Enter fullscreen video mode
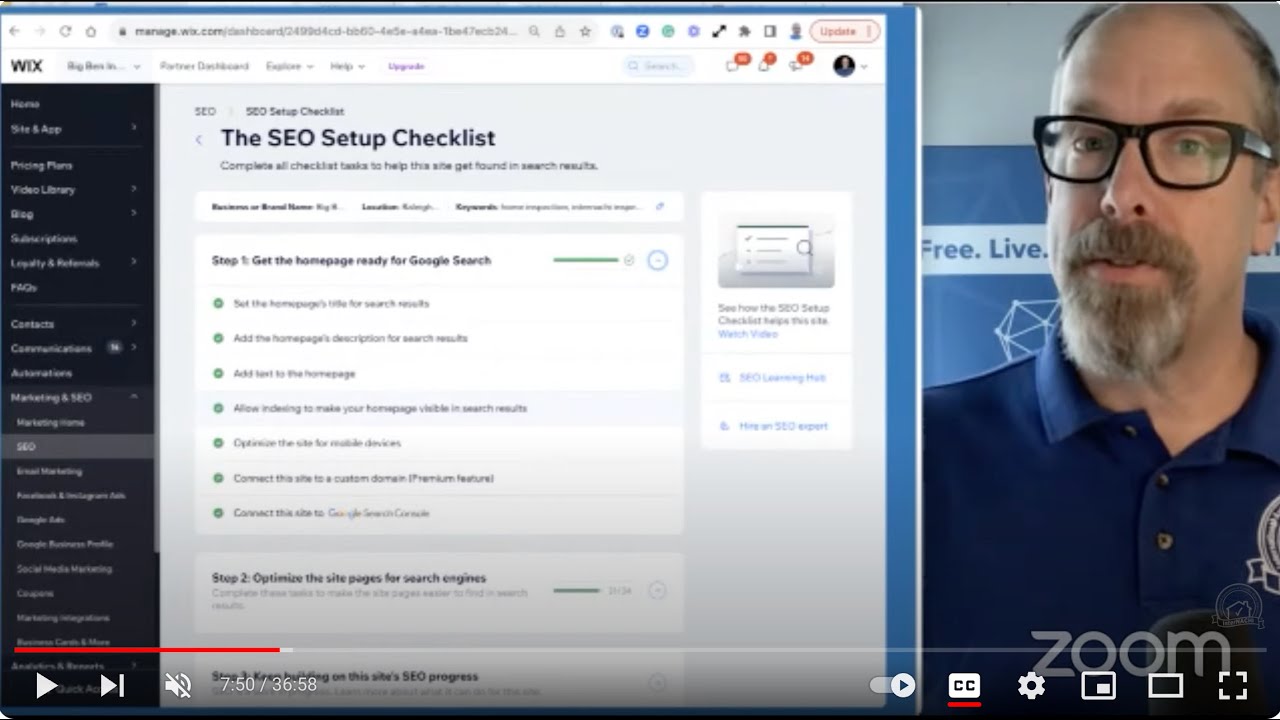Screen dimensions: 1280x720 click(1232, 685)
